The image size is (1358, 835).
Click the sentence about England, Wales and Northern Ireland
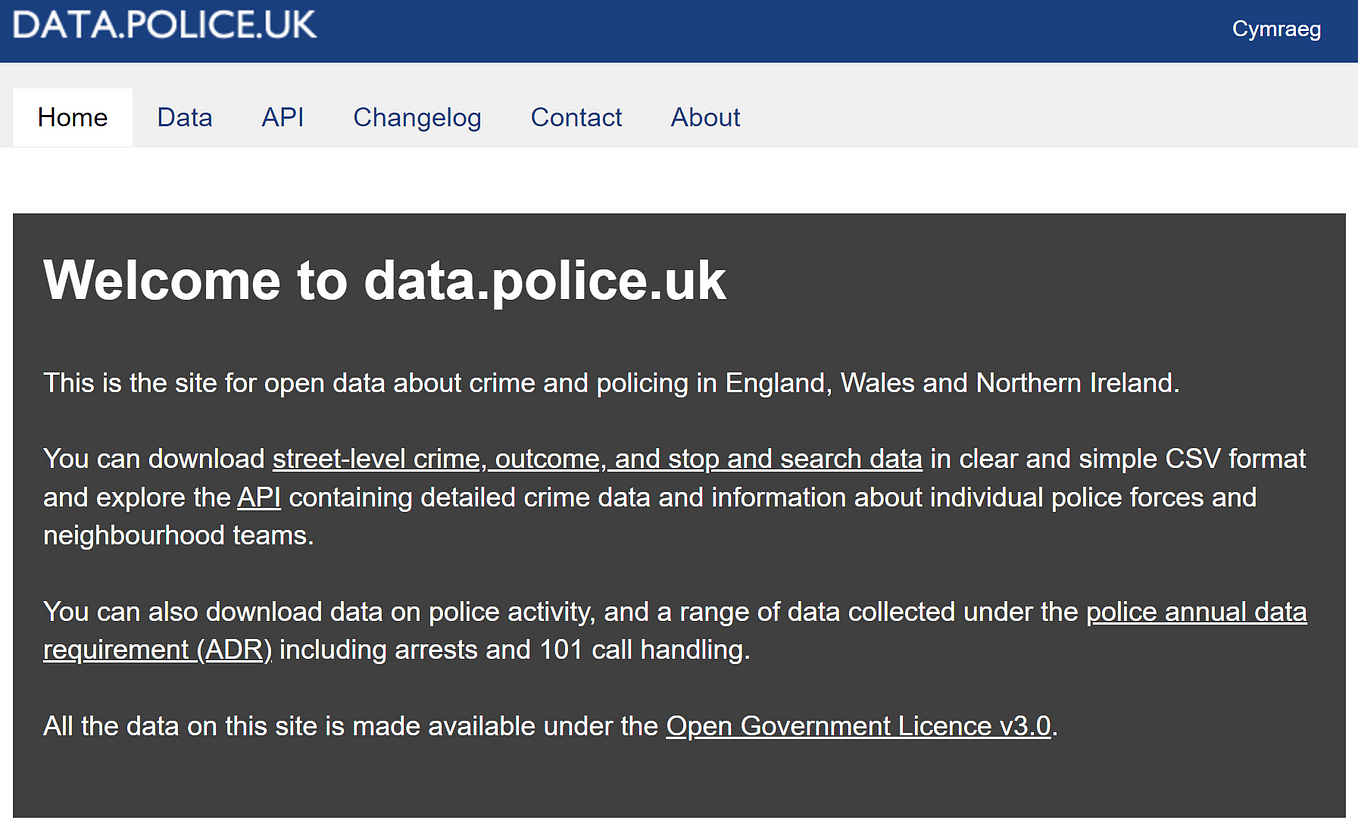tap(612, 383)
